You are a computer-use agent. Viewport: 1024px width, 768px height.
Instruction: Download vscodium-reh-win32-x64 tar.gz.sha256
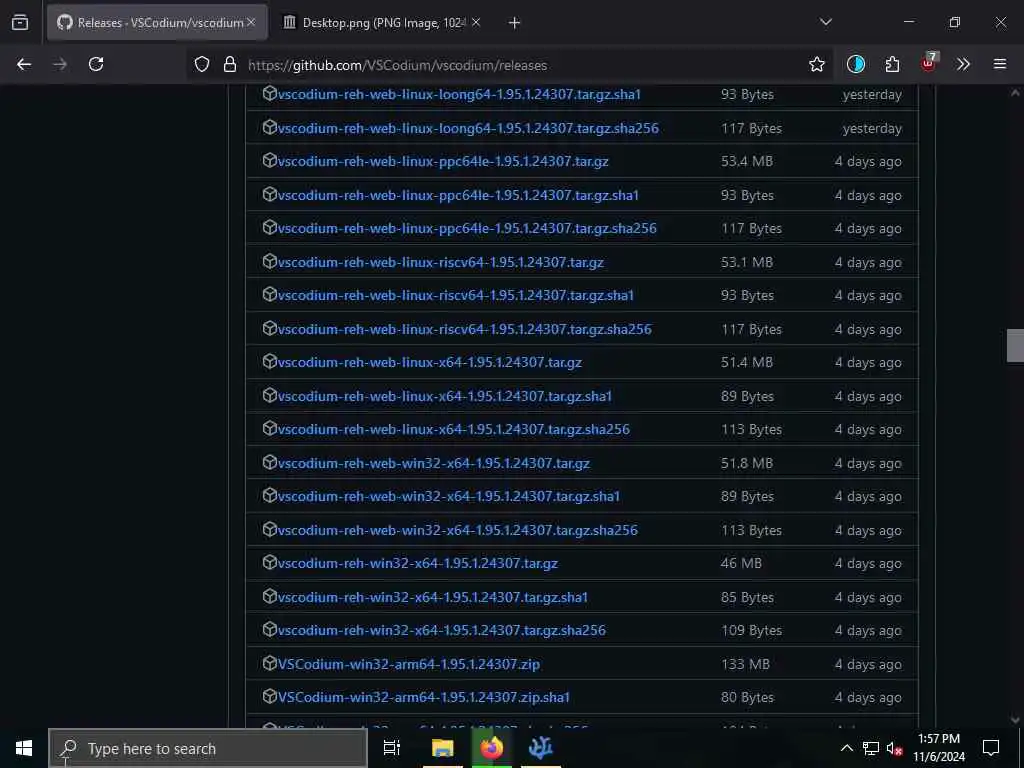[x=441, y=630]
